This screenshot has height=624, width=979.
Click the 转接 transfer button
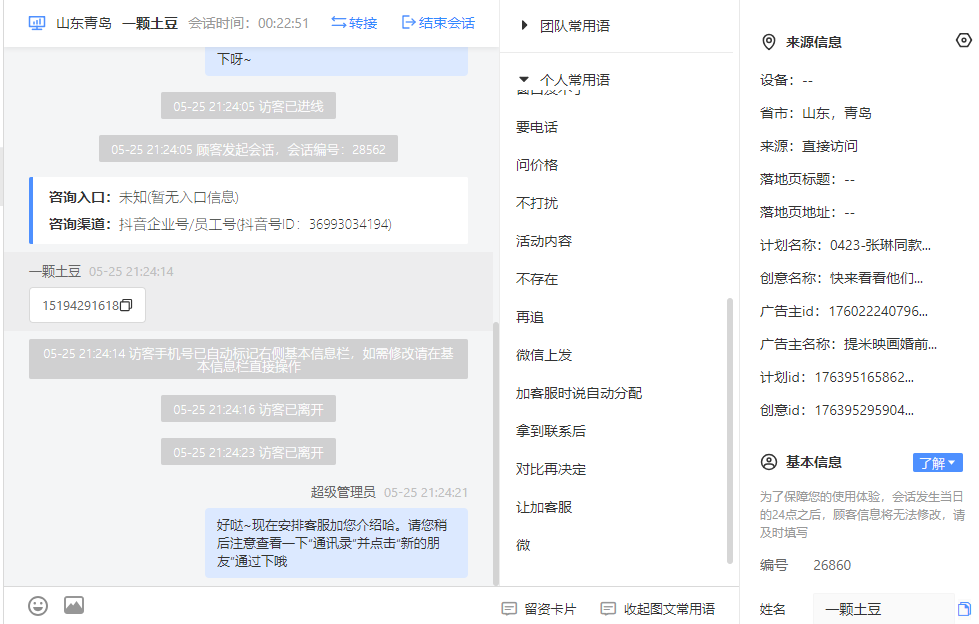(354, 23)
